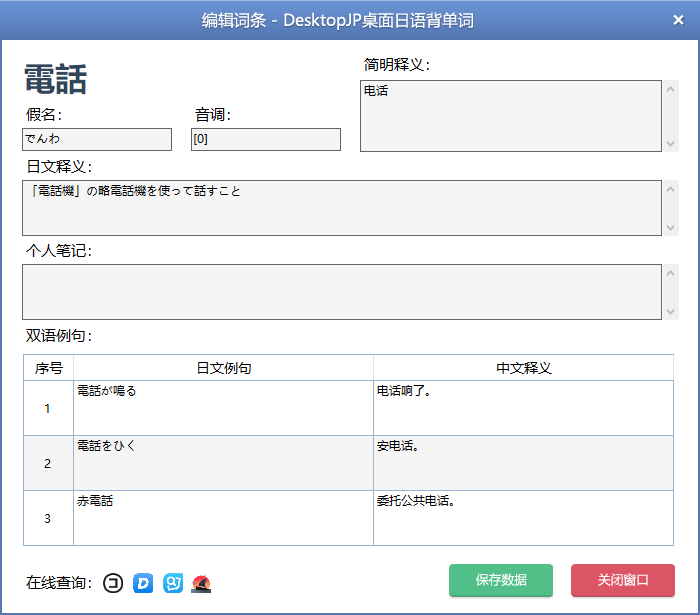Open the blue D dictionary lookup icon
The width and height of the screenshot is (700, 615).
pos(143,583)
